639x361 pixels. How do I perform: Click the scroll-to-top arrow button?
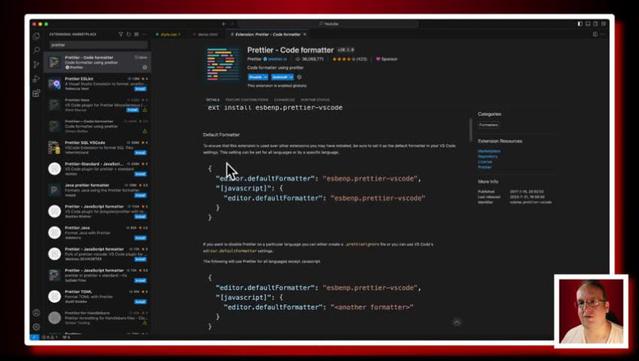pos(457,322)
